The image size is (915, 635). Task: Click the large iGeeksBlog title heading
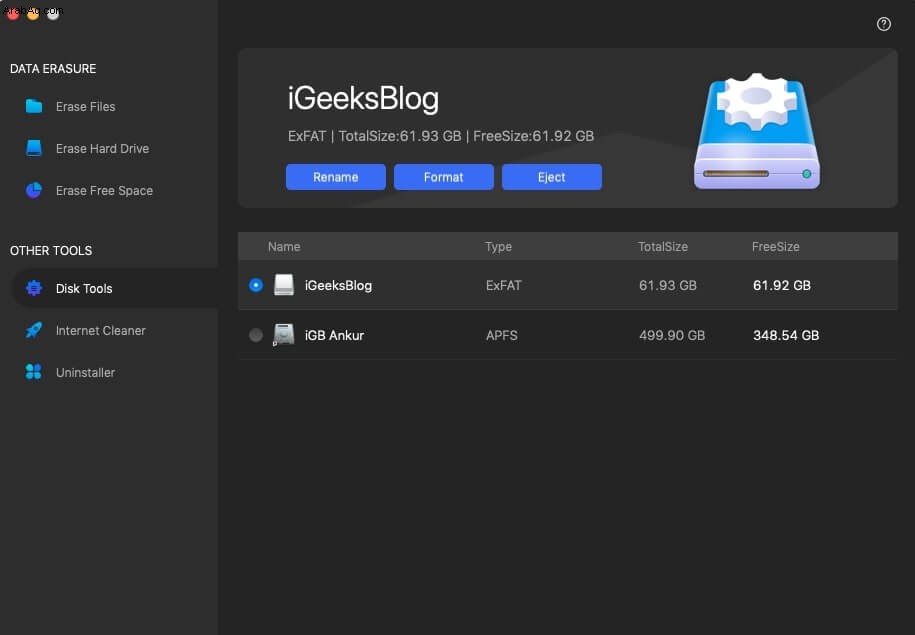pyautogui.click(x=363, y=98)
